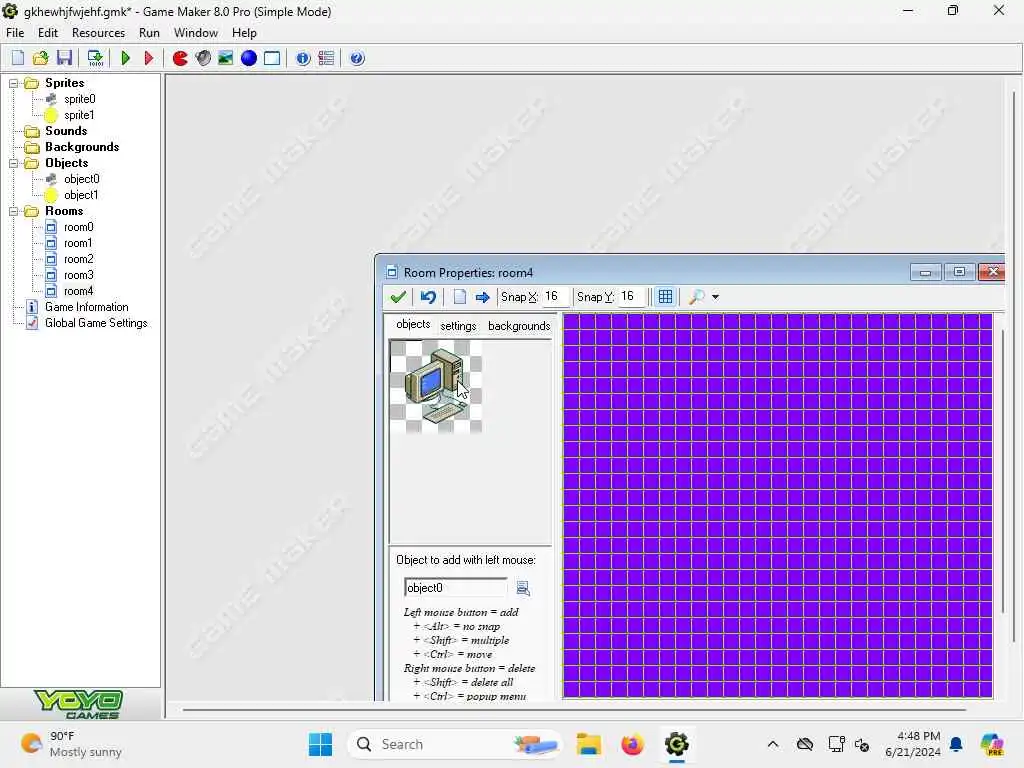Clear all instances from the room
The height and width of the screenshot is (768, 1024).
point(459,297)
